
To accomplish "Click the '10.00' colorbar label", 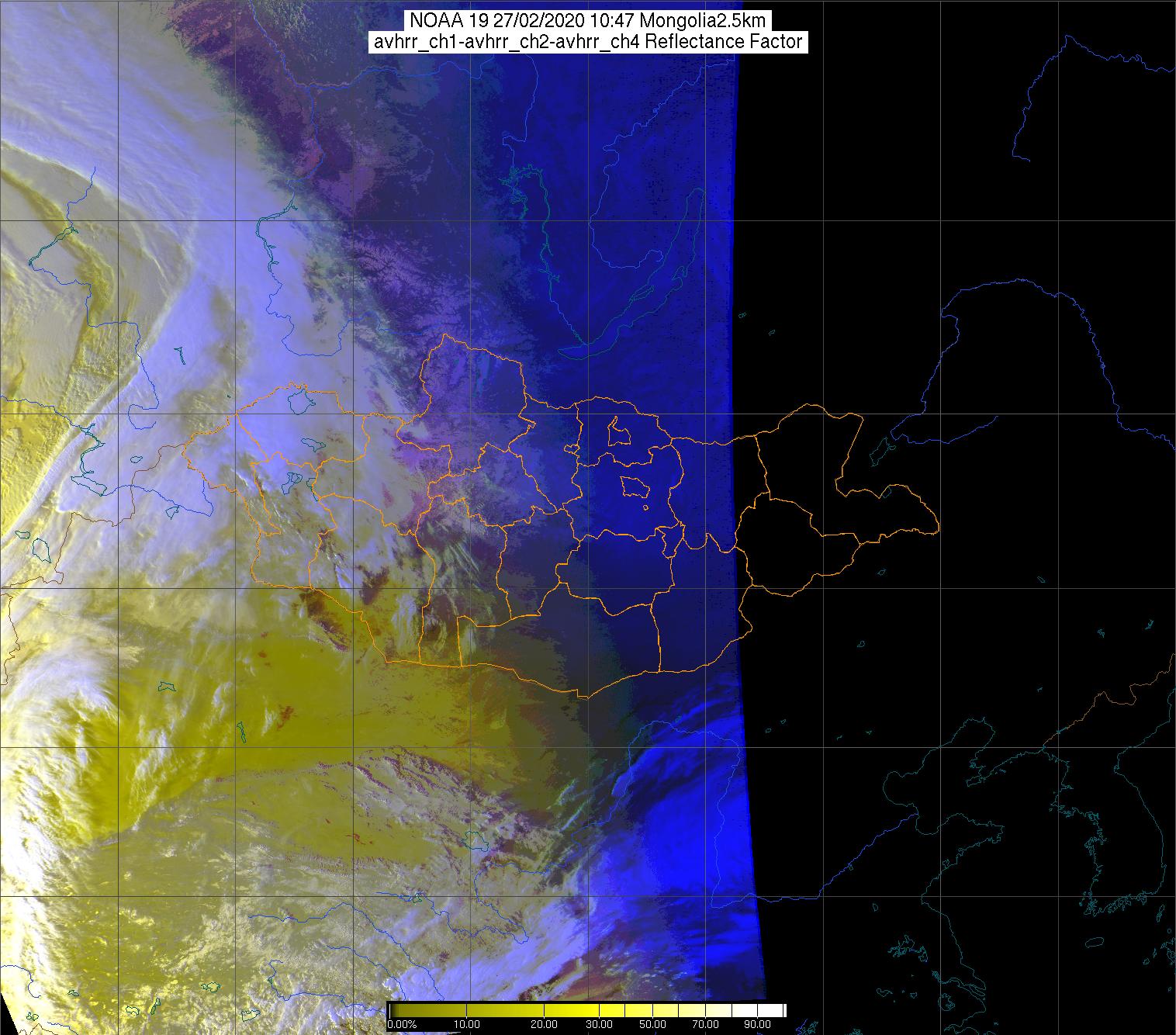I will (466, 1024).
